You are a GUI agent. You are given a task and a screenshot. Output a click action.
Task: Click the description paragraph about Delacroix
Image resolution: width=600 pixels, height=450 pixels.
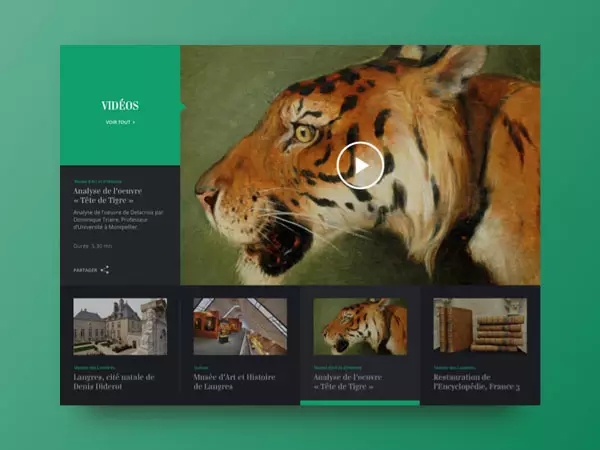click(119, 220)
